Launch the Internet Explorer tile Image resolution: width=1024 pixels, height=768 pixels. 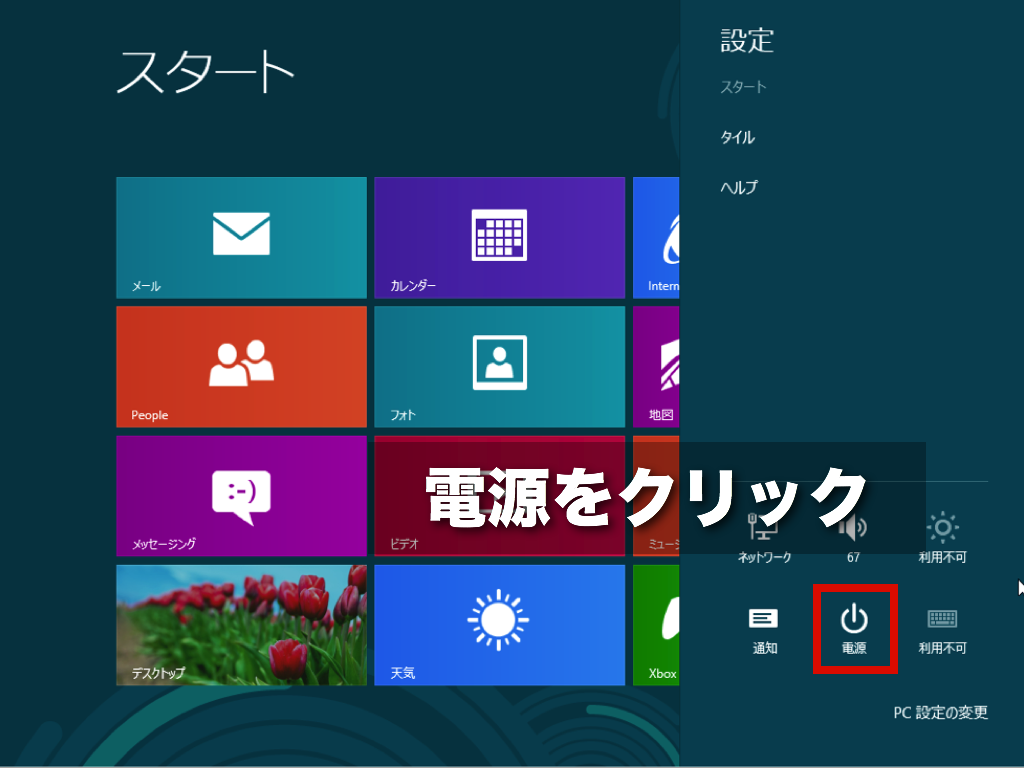656,238
